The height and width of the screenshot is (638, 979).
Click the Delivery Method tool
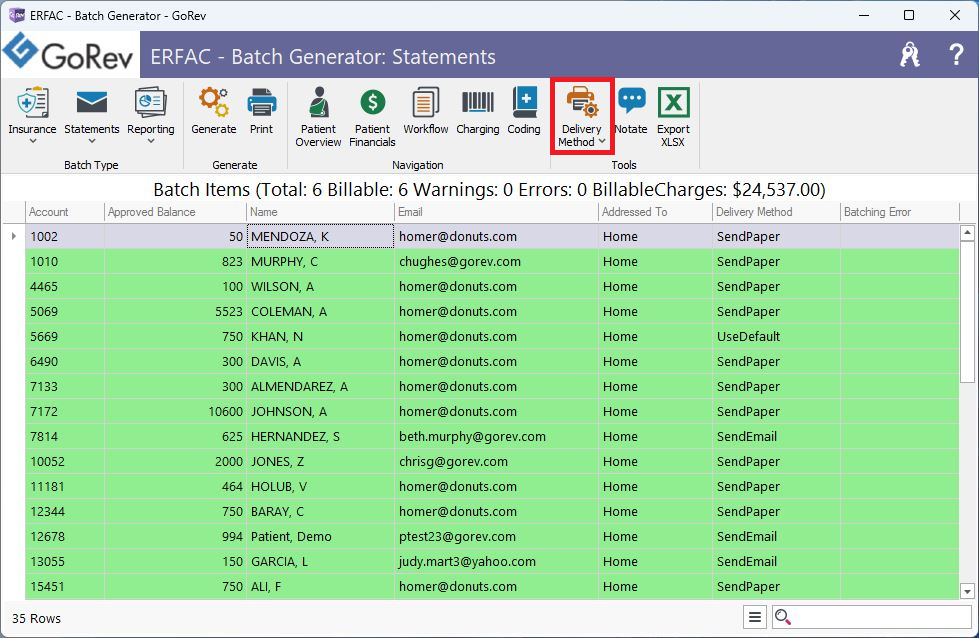click(x=582, y=115)
